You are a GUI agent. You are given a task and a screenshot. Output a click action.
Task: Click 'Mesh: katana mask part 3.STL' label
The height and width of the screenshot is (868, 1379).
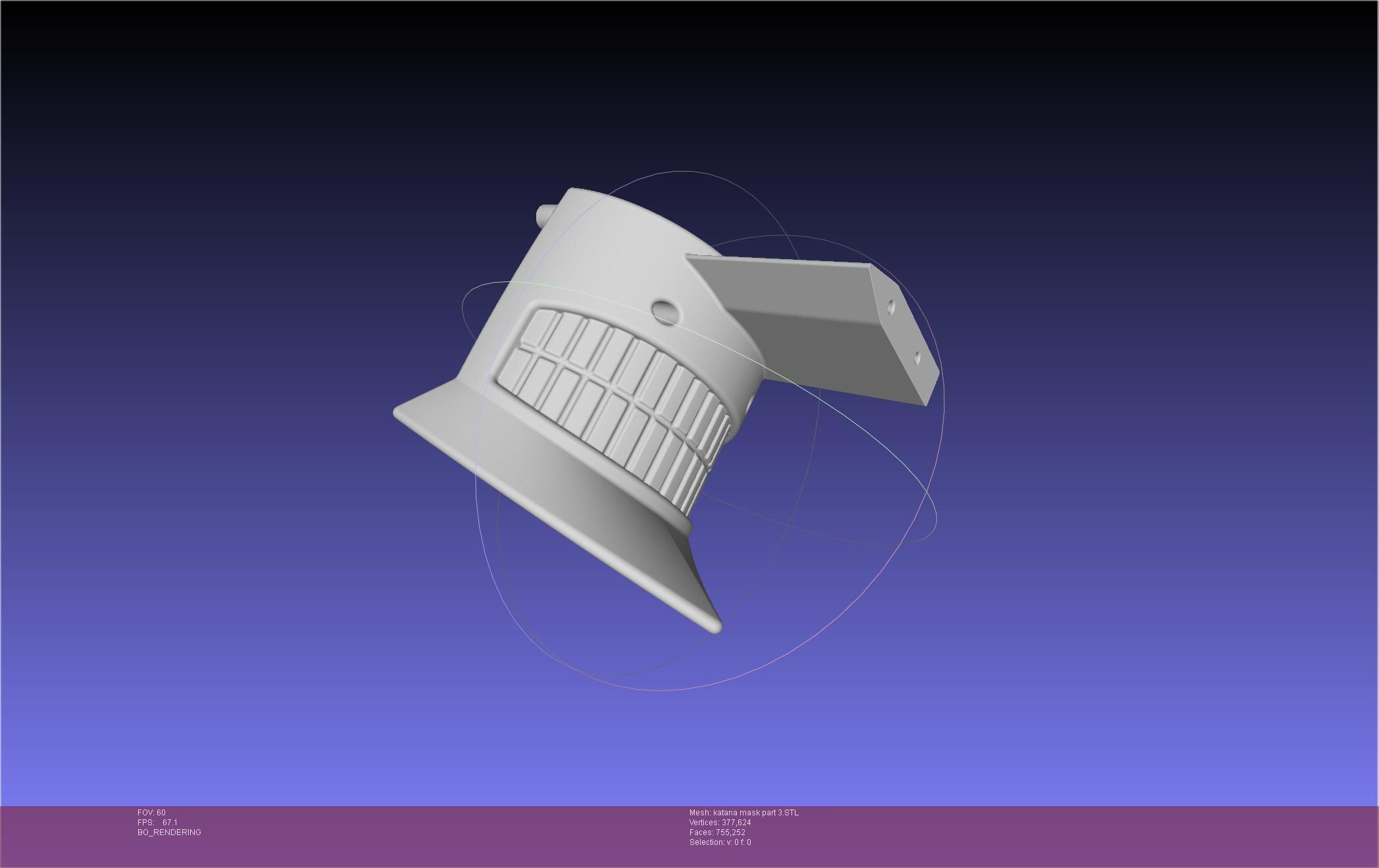point(744,813)
